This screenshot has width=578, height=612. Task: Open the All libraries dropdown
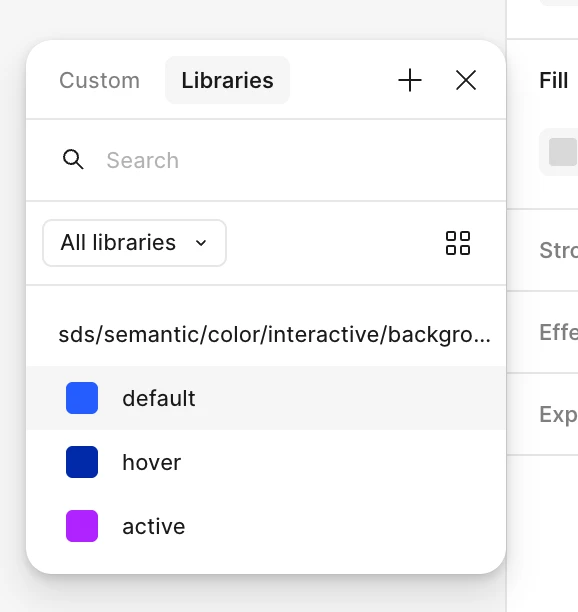tap(134, 243)
